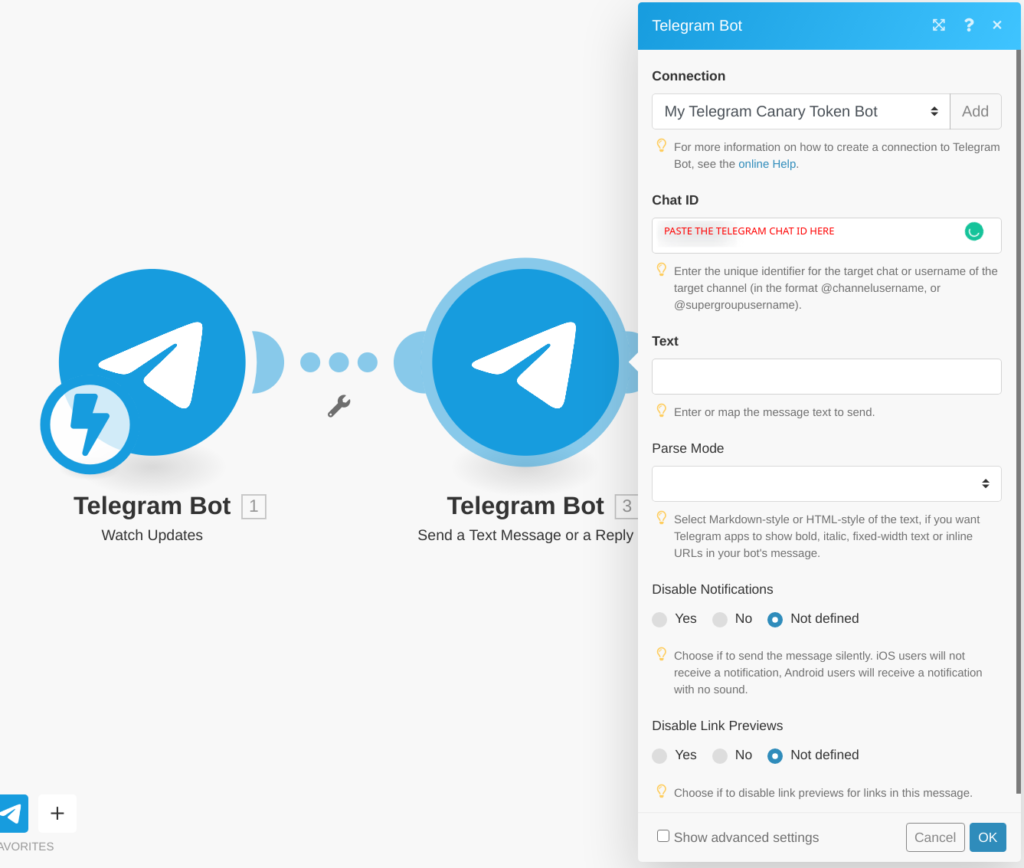Add a favorite with the plus icon
The width and height of the screenshot is (1024, 868).
point(57,813)
